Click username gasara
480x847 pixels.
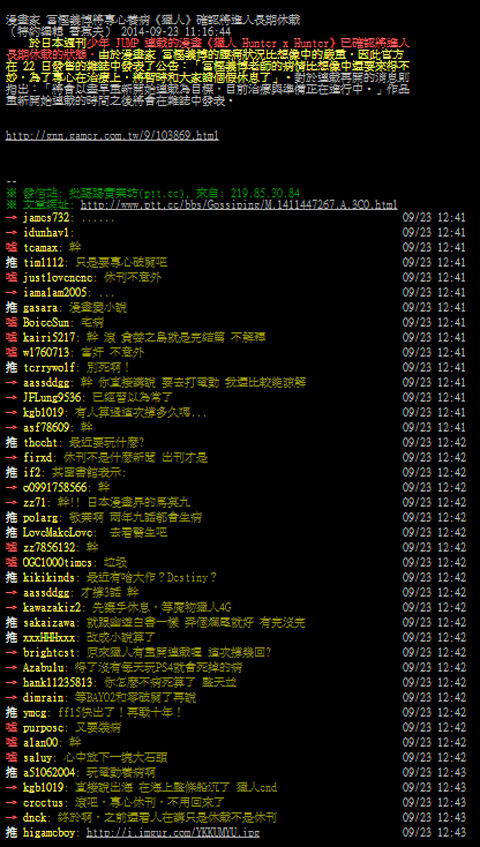(41, 308)
